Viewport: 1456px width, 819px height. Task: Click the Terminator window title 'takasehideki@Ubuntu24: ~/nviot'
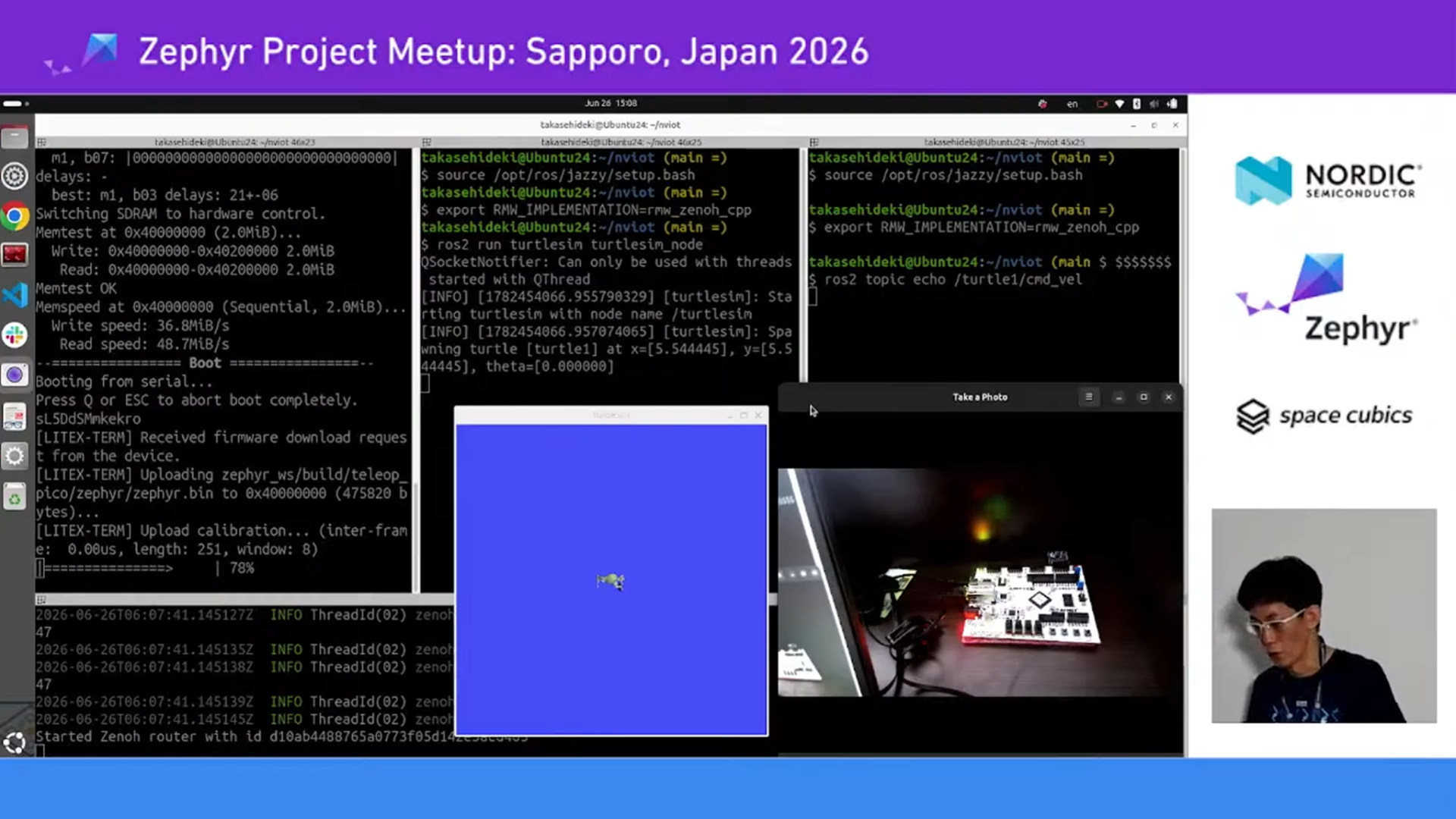point(610,125)
